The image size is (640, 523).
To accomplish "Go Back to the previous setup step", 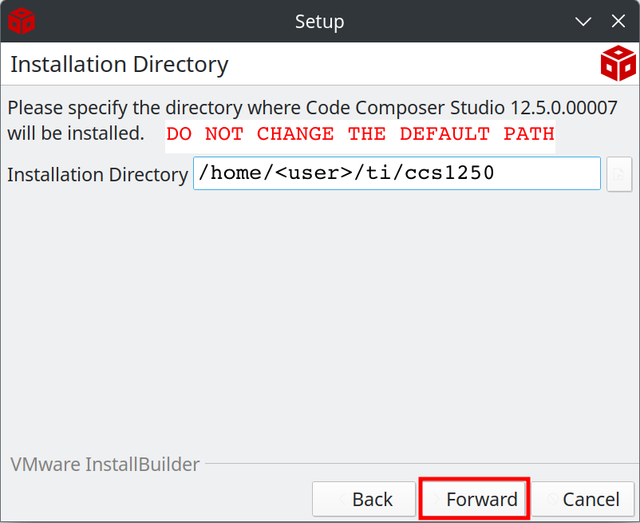I will coord(371,499).
